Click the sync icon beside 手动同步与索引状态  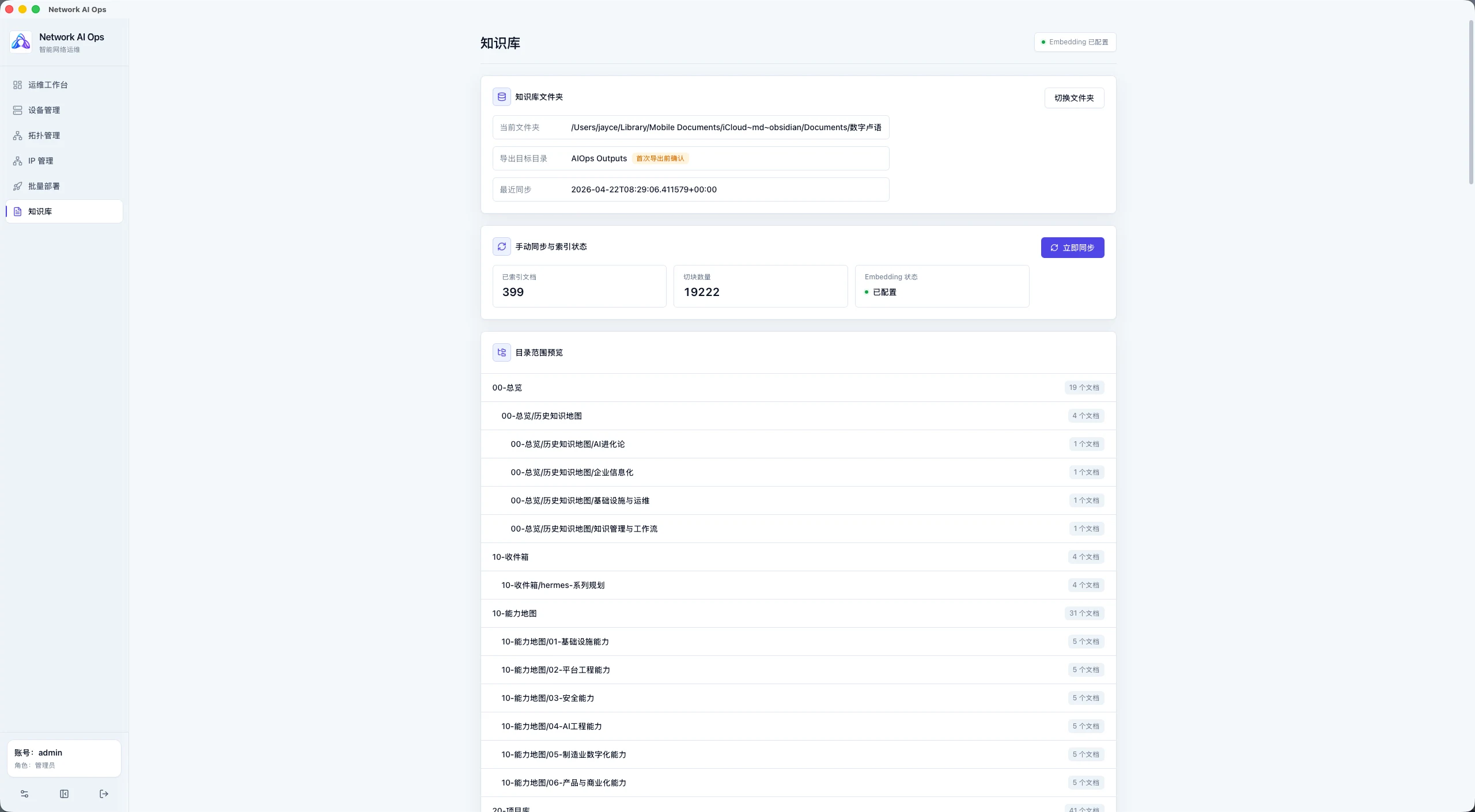coord(502,246)
